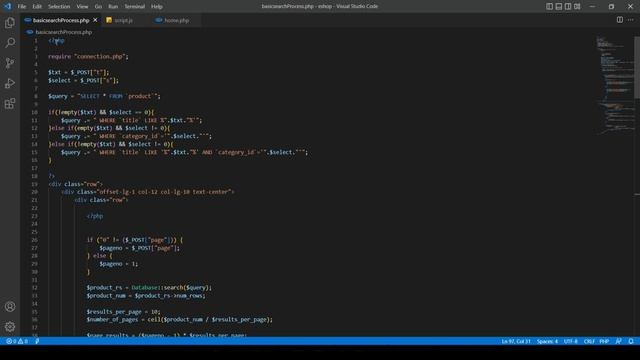Screen dimensions: 640x360
Task: Open the Extensions view
Action: pos(10,104)
